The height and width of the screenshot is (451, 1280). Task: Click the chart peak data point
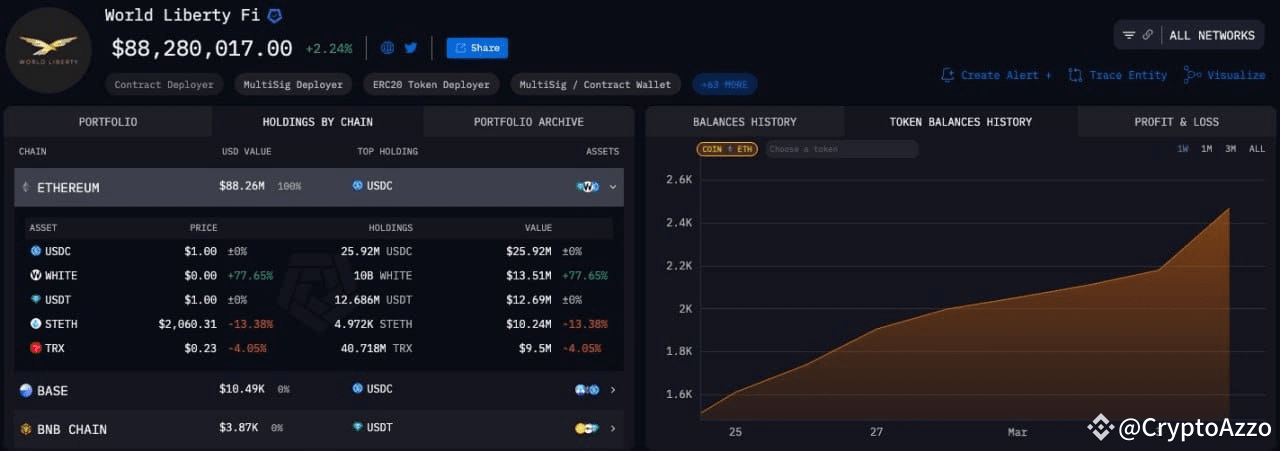[x=1229, y=208]
